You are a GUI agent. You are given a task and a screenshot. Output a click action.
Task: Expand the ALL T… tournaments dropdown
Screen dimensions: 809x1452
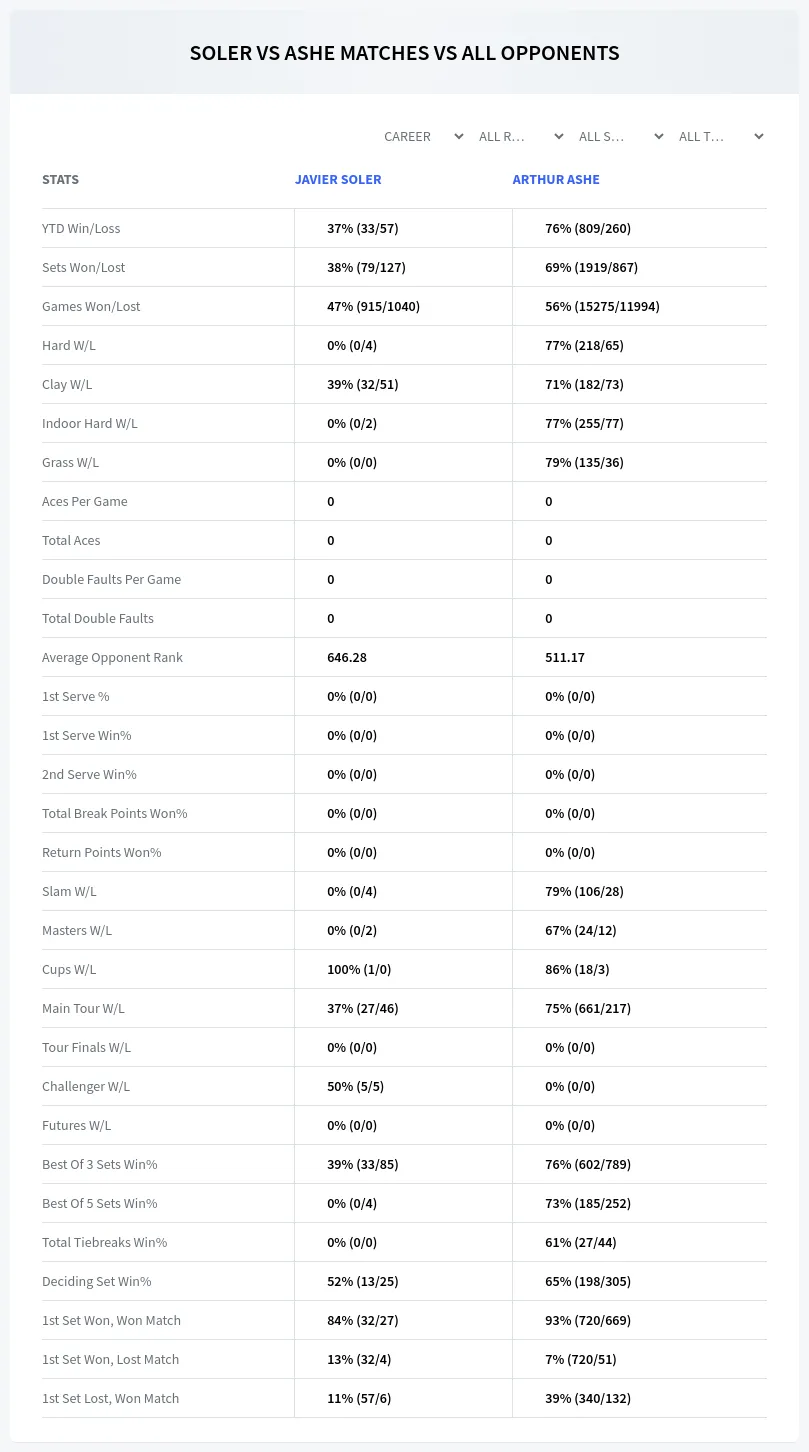(720, 136)
